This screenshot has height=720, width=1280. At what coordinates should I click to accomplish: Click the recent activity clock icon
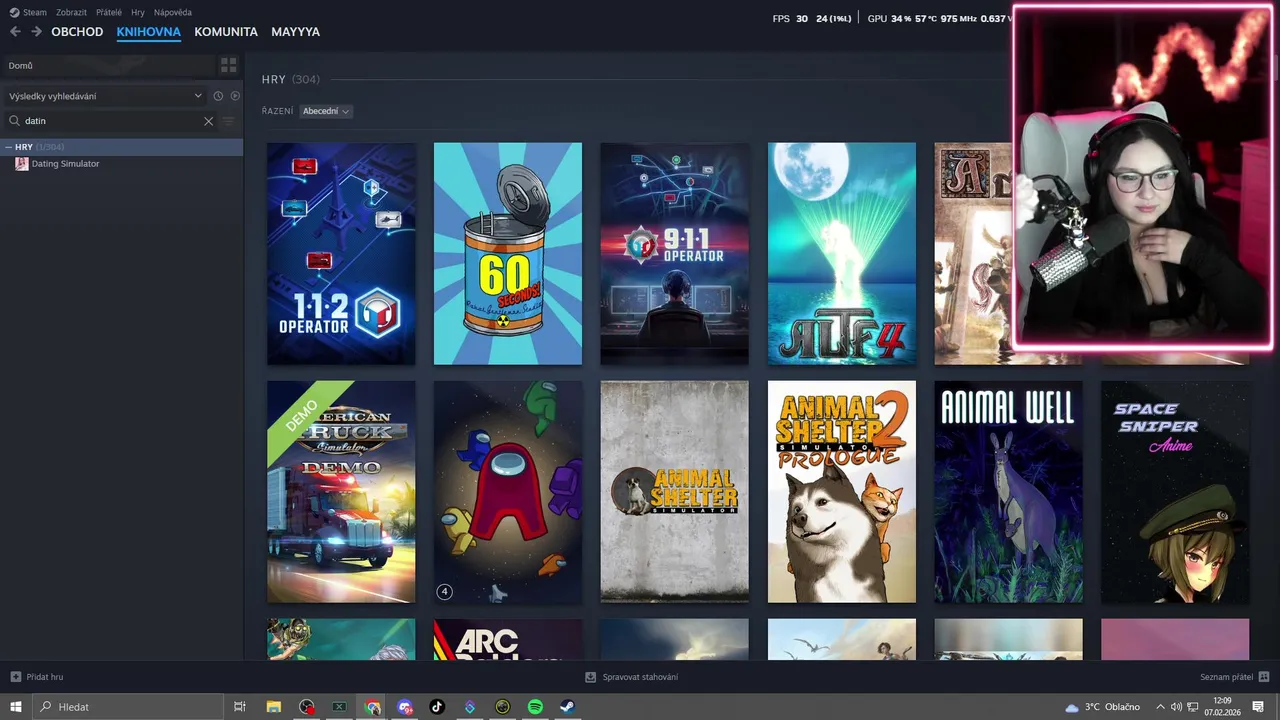click(218, 96)
